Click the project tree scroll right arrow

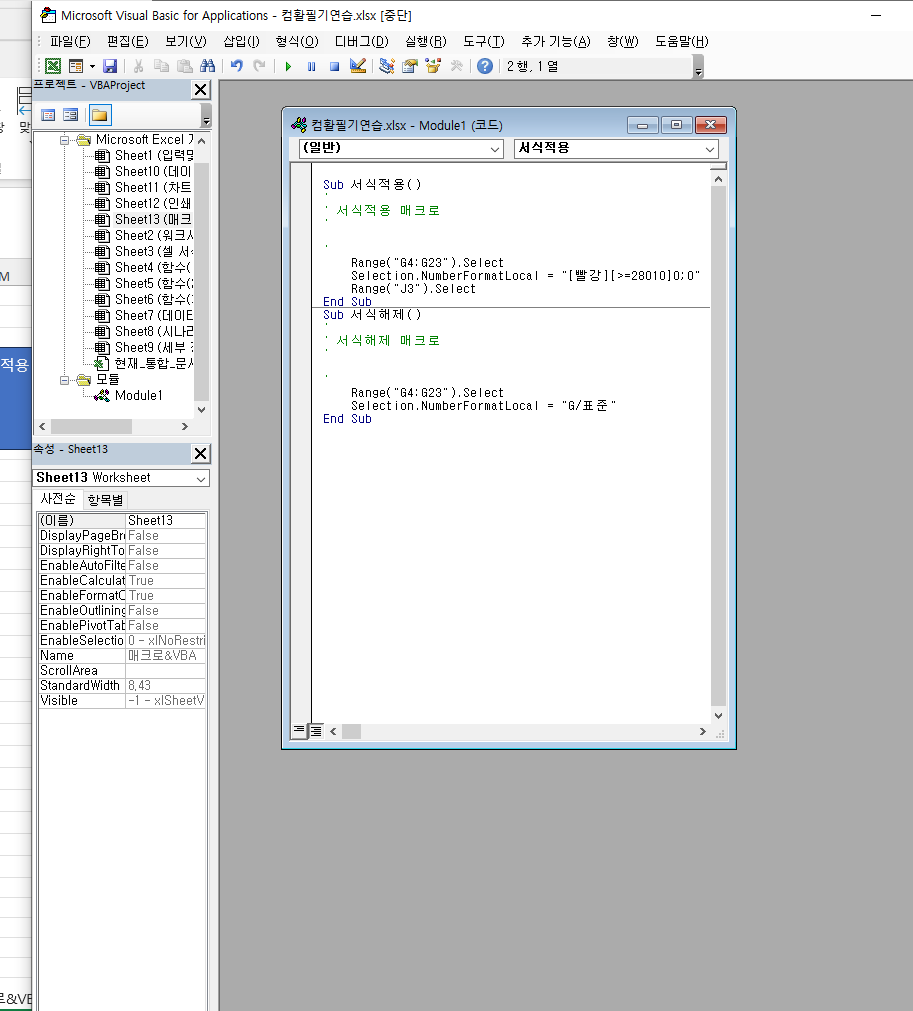[185, 426]
